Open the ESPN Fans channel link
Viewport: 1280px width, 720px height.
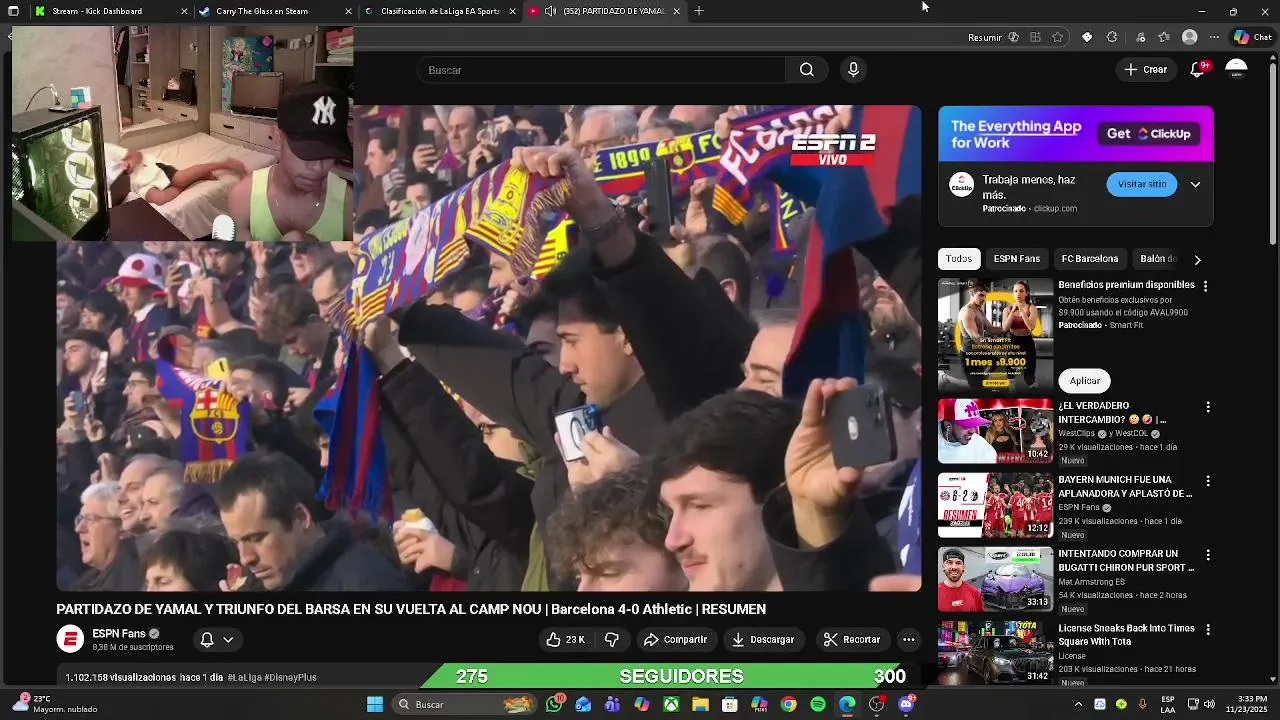coord(119,634)
